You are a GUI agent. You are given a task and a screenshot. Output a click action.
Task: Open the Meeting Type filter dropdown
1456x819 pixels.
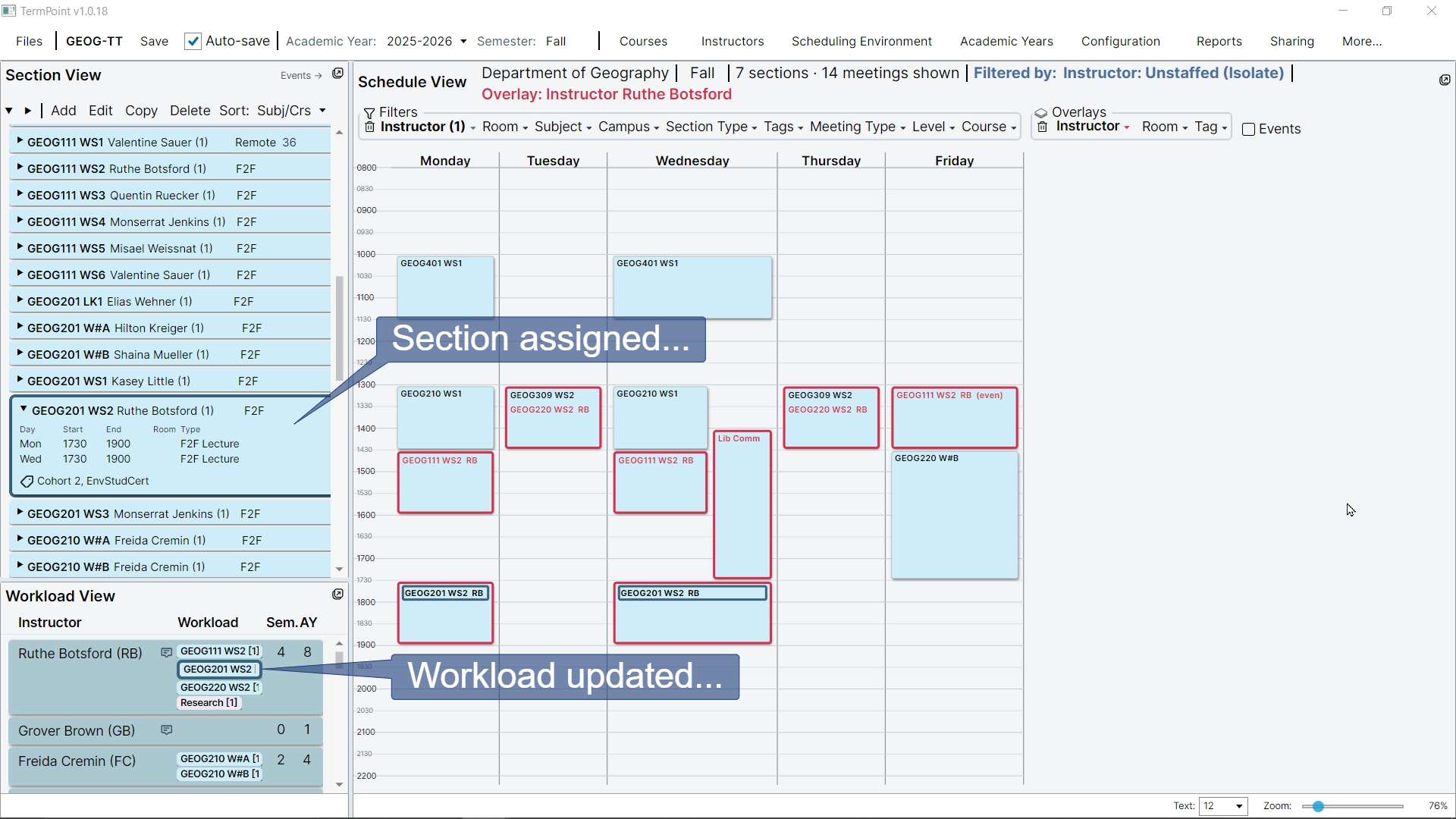tap(858, 127)
